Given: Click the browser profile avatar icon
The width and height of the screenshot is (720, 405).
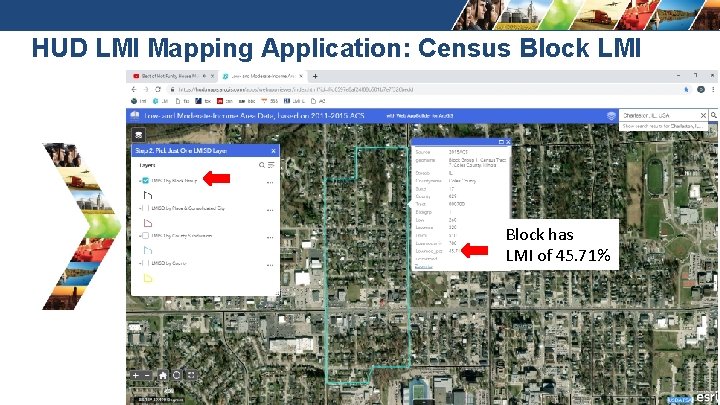Looking at the screenshot, I should [701, 90].
